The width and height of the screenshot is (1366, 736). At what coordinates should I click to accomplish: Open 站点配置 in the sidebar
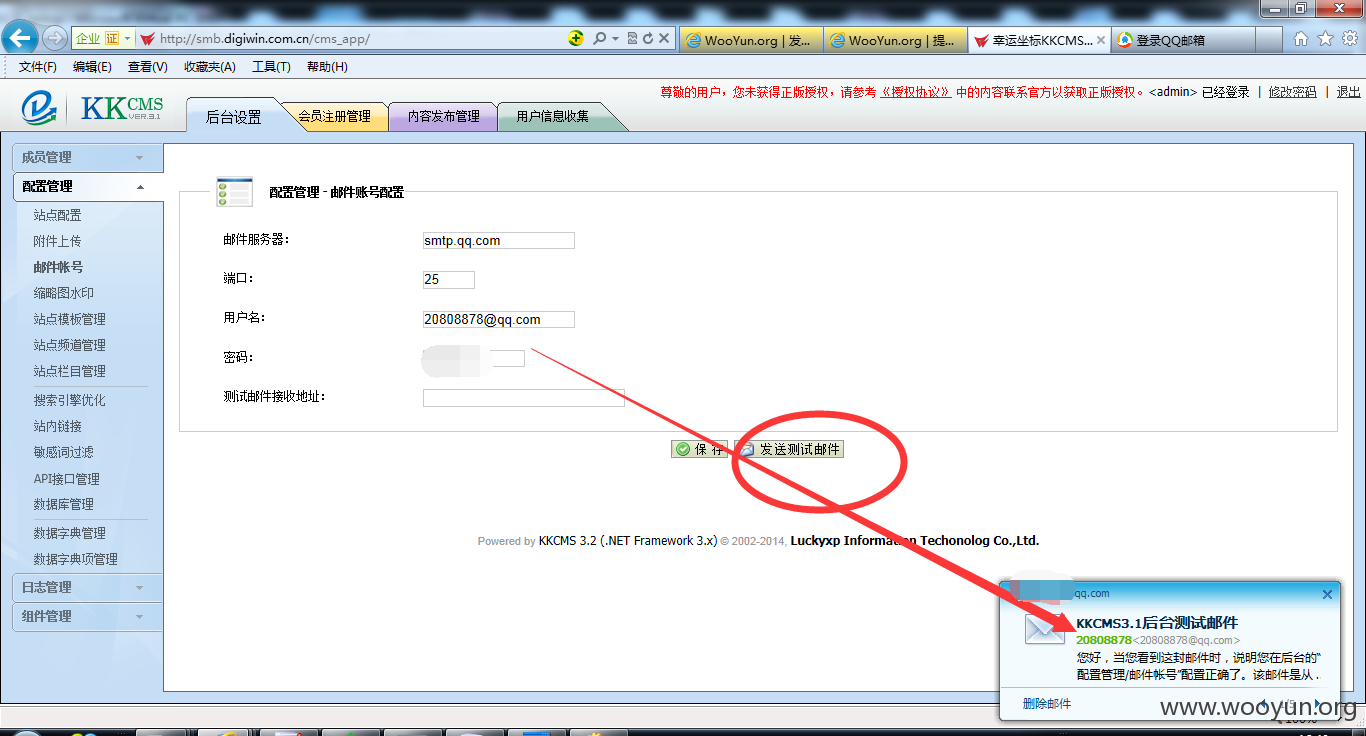coord(57,215)
